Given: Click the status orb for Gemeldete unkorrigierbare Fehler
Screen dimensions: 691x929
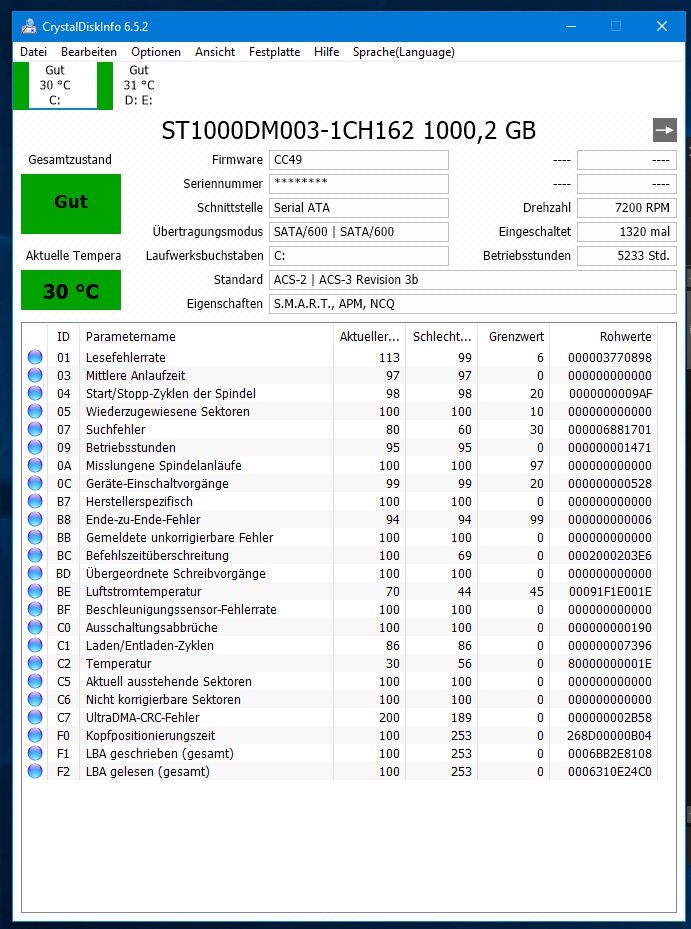Looking at the screenshot, I should click(x=35, y=537).
